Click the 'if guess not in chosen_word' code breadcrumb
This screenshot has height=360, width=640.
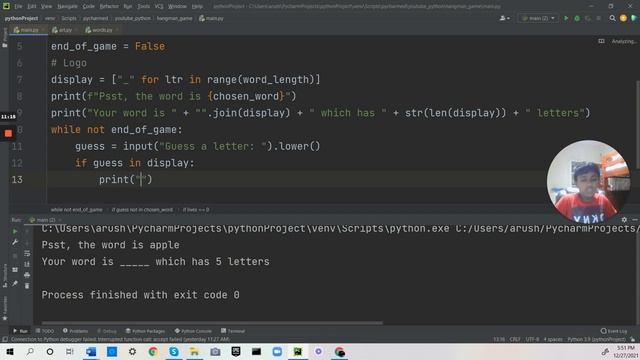(x=142, y=210)
